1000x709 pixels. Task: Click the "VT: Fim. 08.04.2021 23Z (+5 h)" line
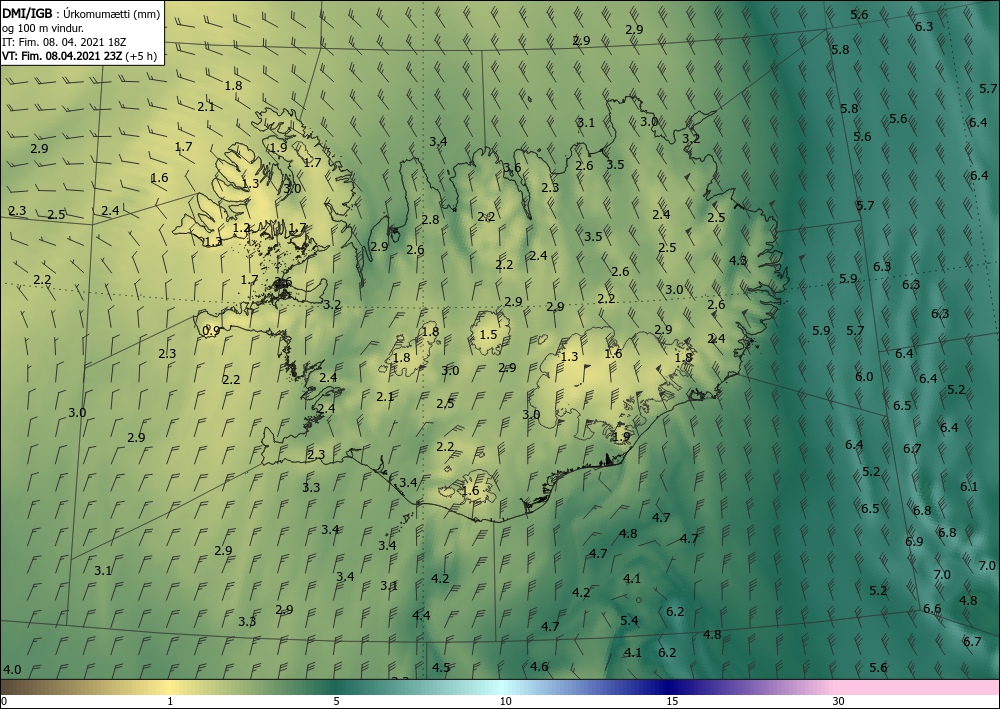79,56
